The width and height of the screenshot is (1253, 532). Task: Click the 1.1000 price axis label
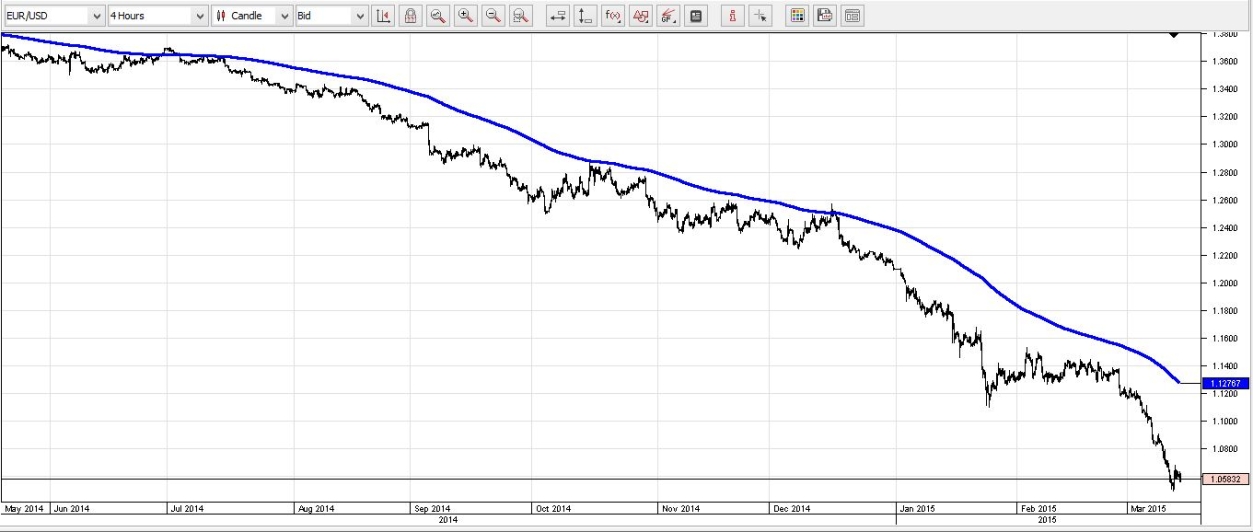click(x=1225, y=422)
